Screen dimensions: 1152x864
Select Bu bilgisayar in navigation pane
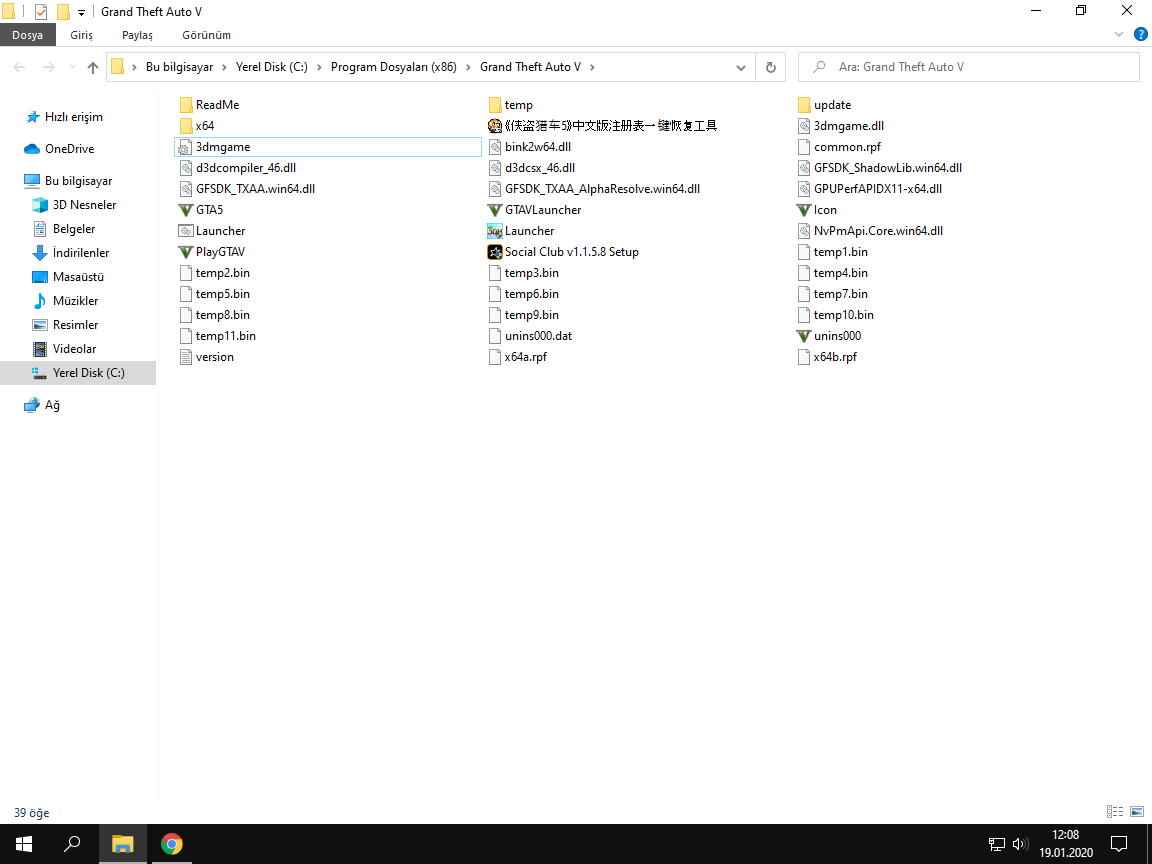68,181
